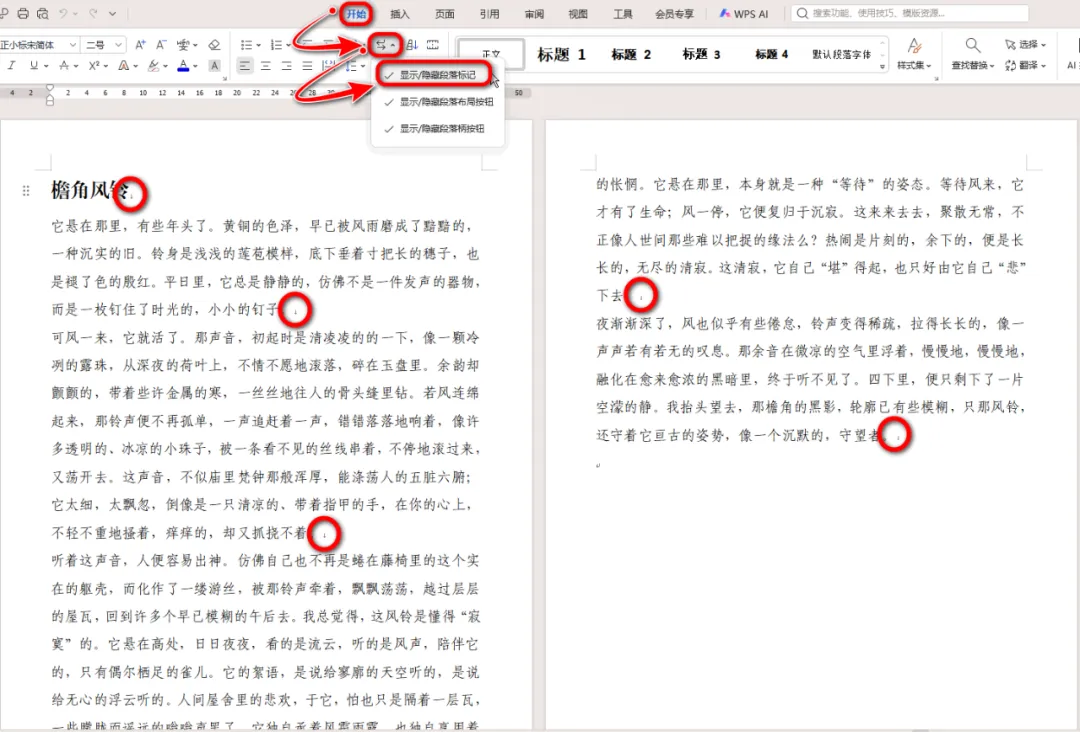The image size is (1080, 732).
Task: Click the first-line indent marker on the ruler
Action: point(50,88)
